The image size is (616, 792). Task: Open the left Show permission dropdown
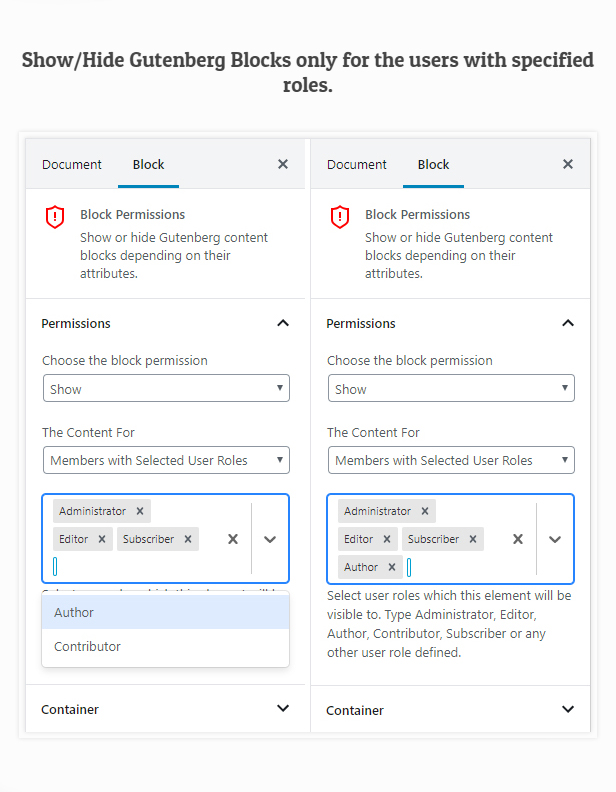166,389
